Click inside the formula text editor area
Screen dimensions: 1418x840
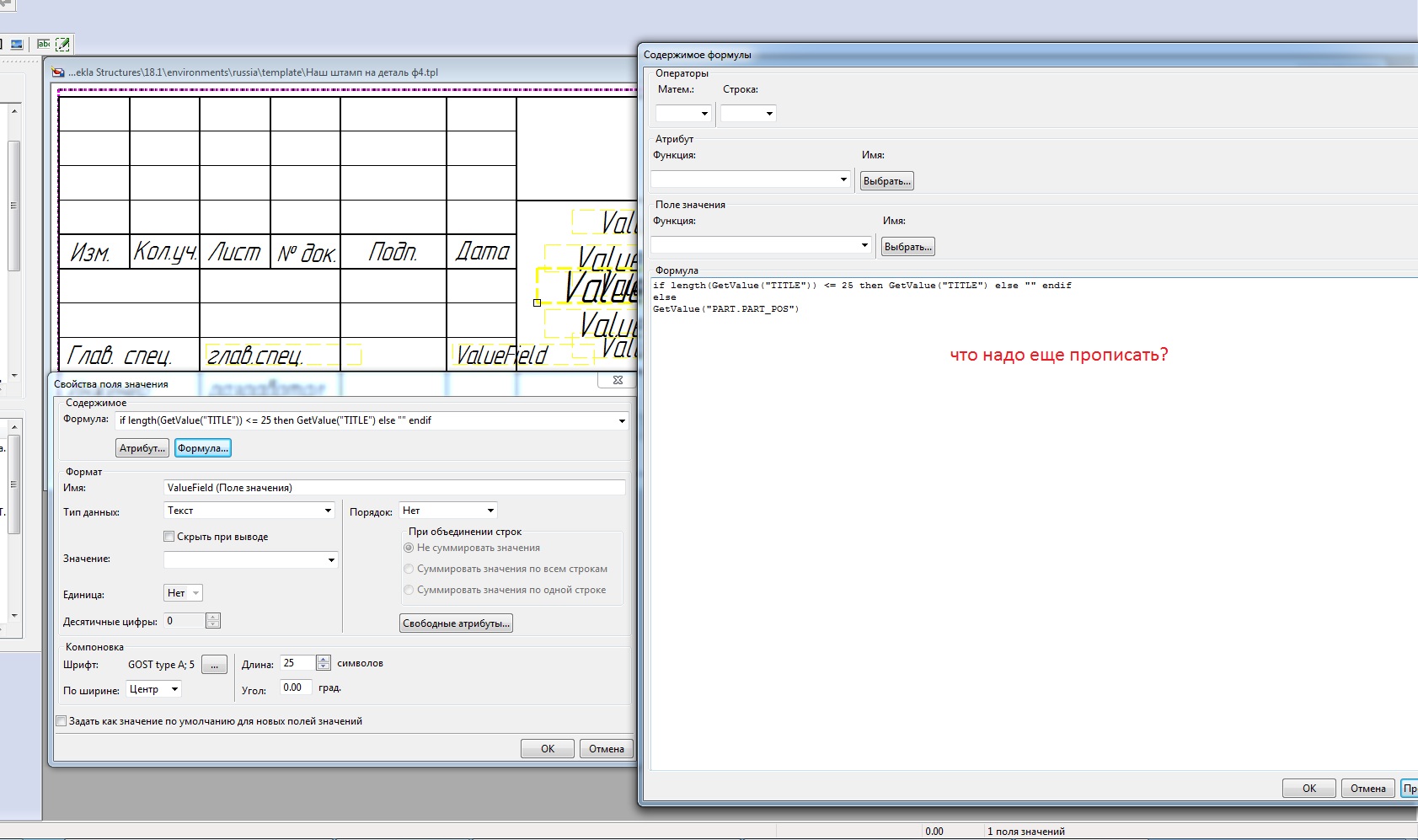point(1011,506)
